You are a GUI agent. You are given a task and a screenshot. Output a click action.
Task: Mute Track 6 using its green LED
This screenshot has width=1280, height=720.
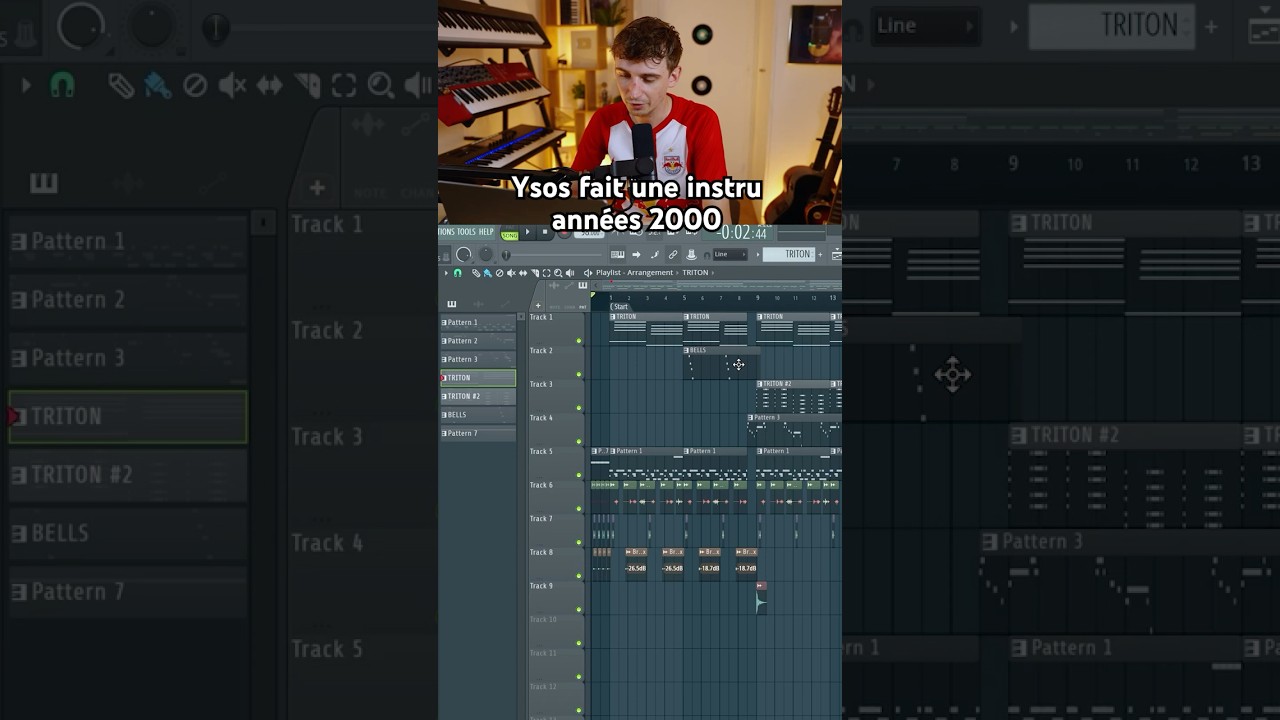coord(579,508)
